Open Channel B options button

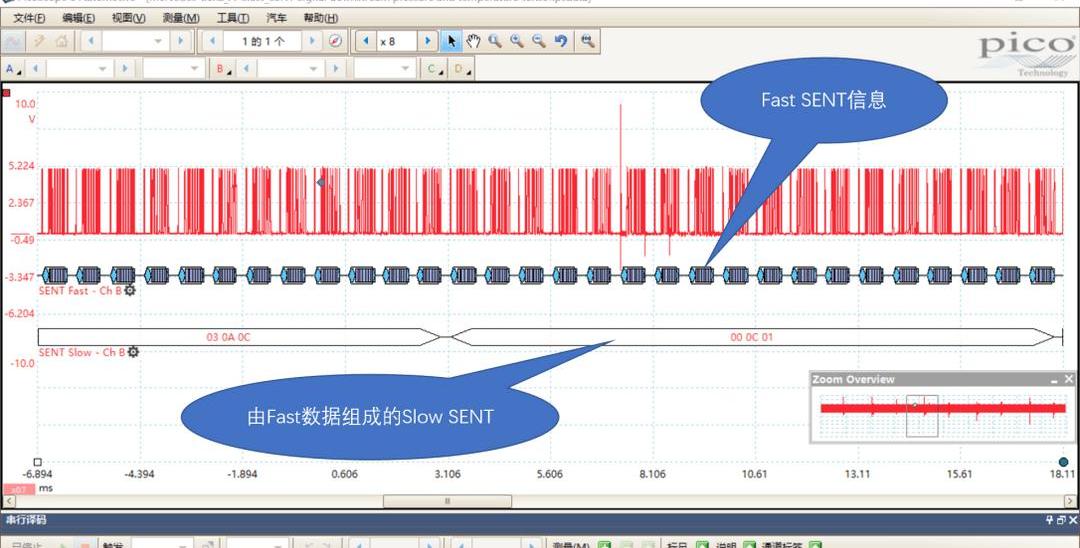224,69
